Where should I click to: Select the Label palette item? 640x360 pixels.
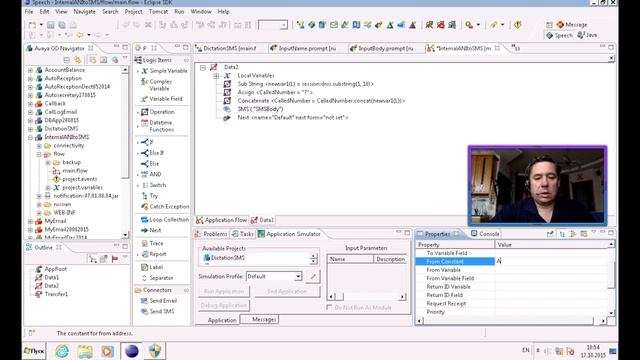(152, 267)
